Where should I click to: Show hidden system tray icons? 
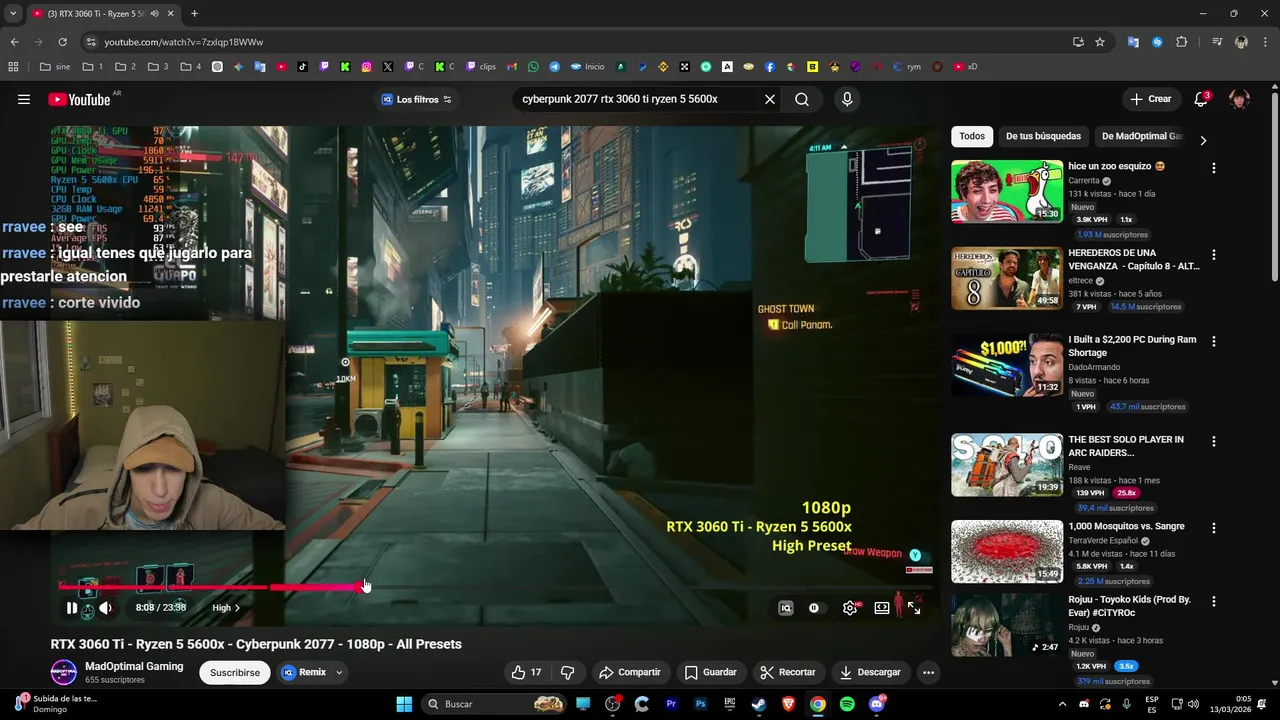(1062, 704)
